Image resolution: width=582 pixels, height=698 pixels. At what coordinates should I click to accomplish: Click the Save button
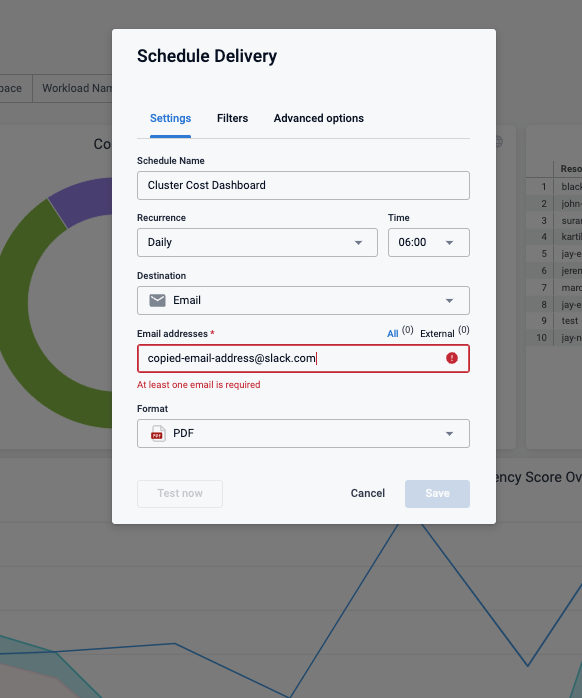(437, 494)
